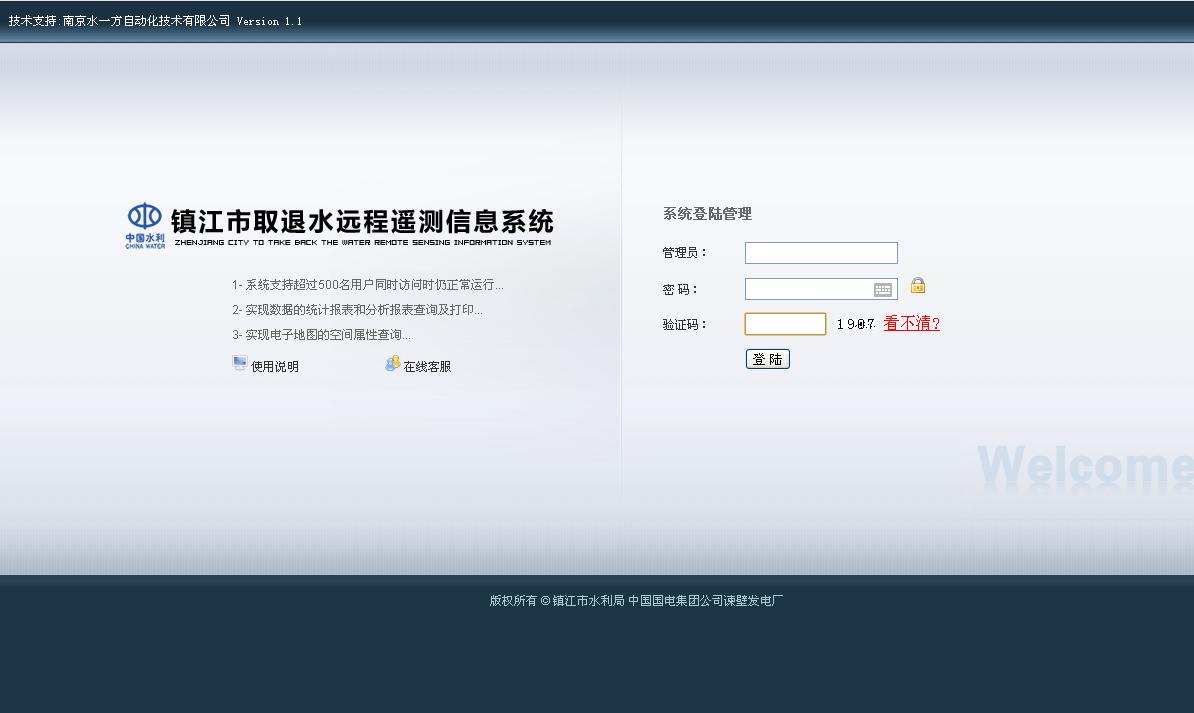Click the 镇江市取退水远程遥测信息系统 title

tap(362, 222)
